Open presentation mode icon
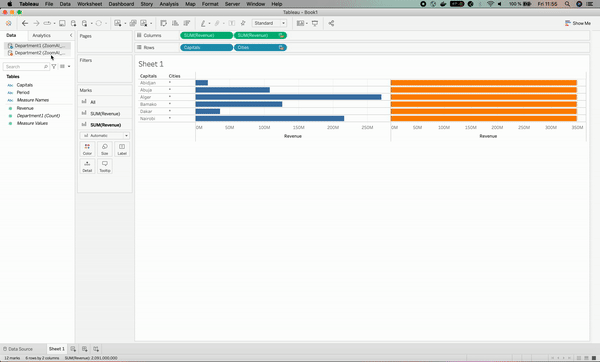 (x=315, y=23)
